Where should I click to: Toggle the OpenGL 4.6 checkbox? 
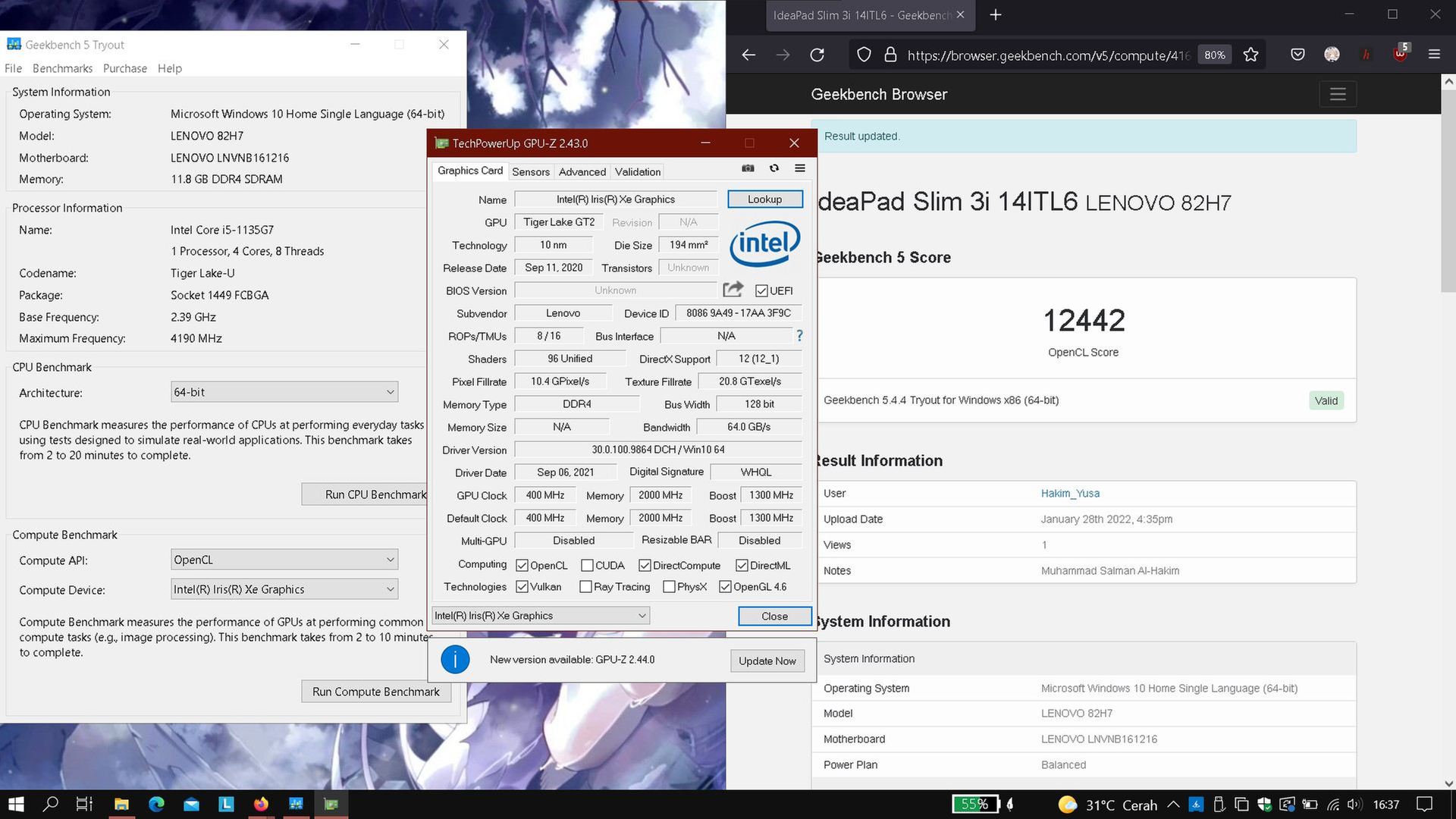click(725, 586)
